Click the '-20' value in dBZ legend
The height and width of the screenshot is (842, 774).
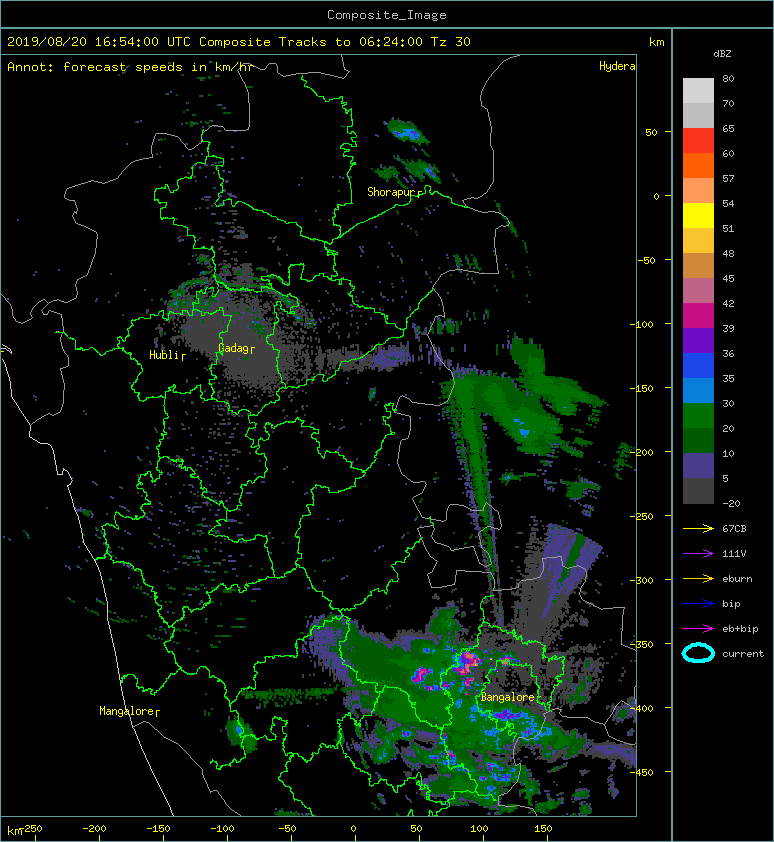click(731, 504)
